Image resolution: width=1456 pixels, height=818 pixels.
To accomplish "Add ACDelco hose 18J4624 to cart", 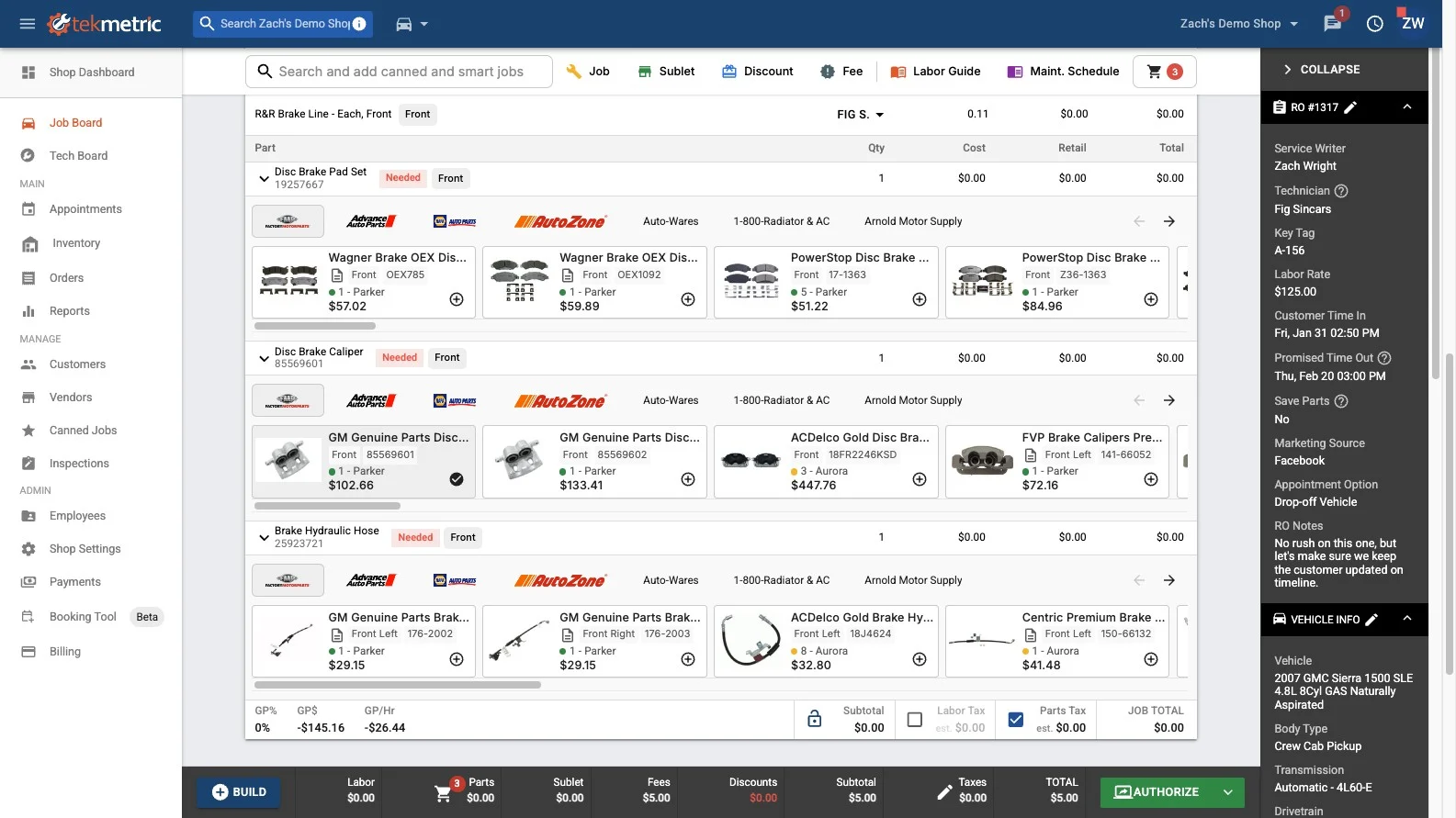I will coord(920,659).
